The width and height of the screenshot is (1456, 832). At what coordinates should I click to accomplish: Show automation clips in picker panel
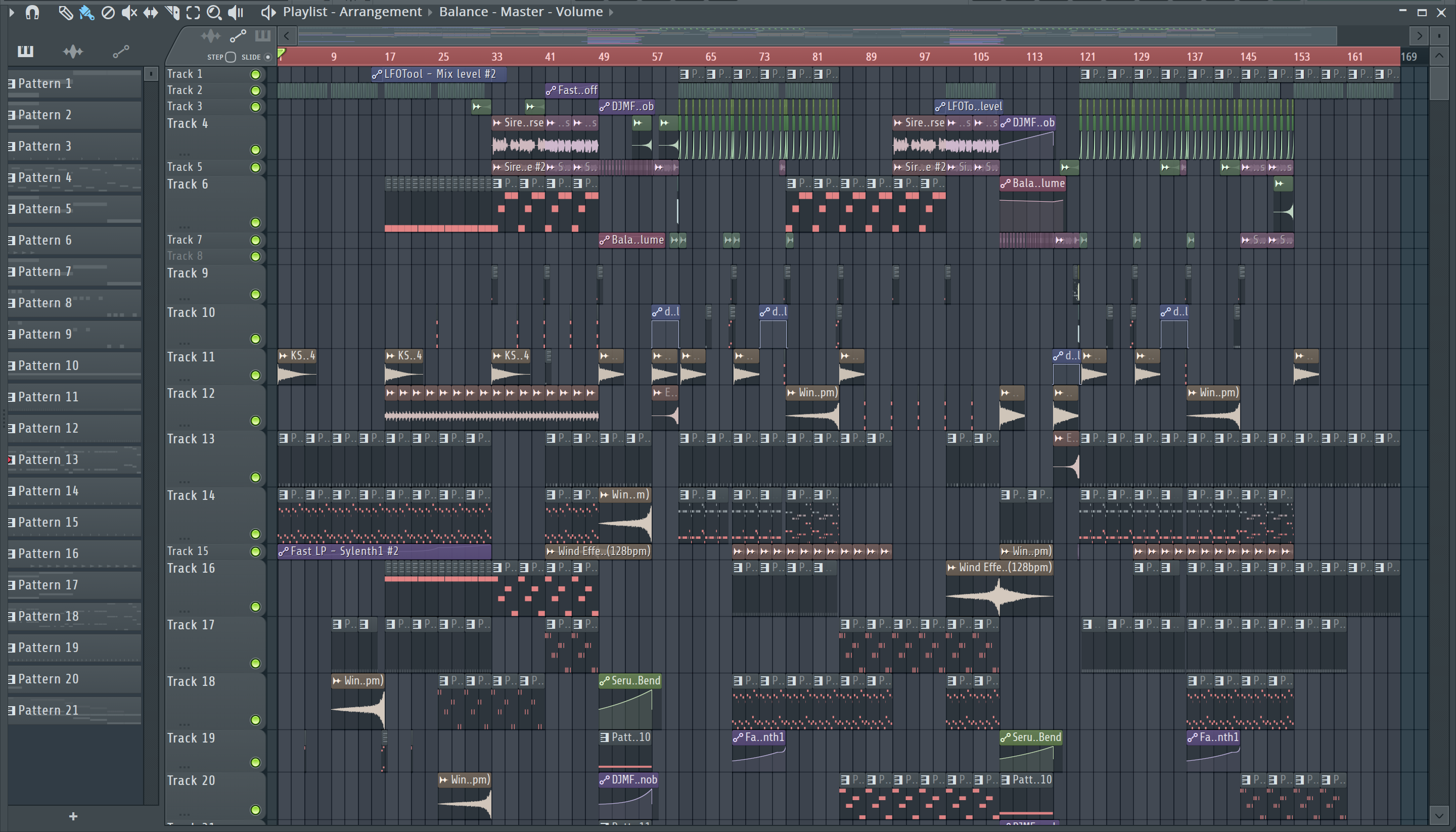tap(120, 52)
